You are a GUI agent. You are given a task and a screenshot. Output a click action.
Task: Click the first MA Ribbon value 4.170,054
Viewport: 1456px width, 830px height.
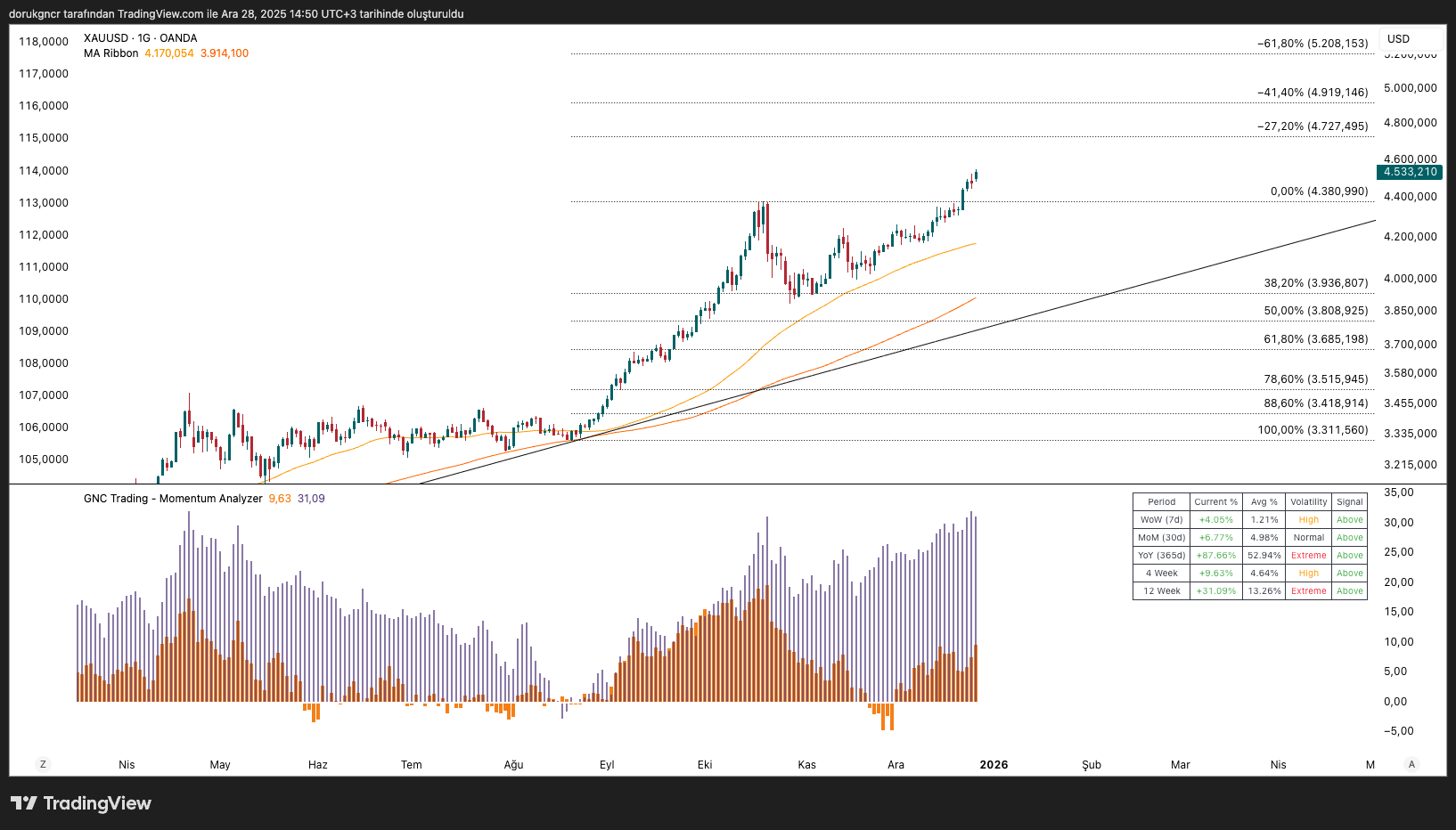169,53
